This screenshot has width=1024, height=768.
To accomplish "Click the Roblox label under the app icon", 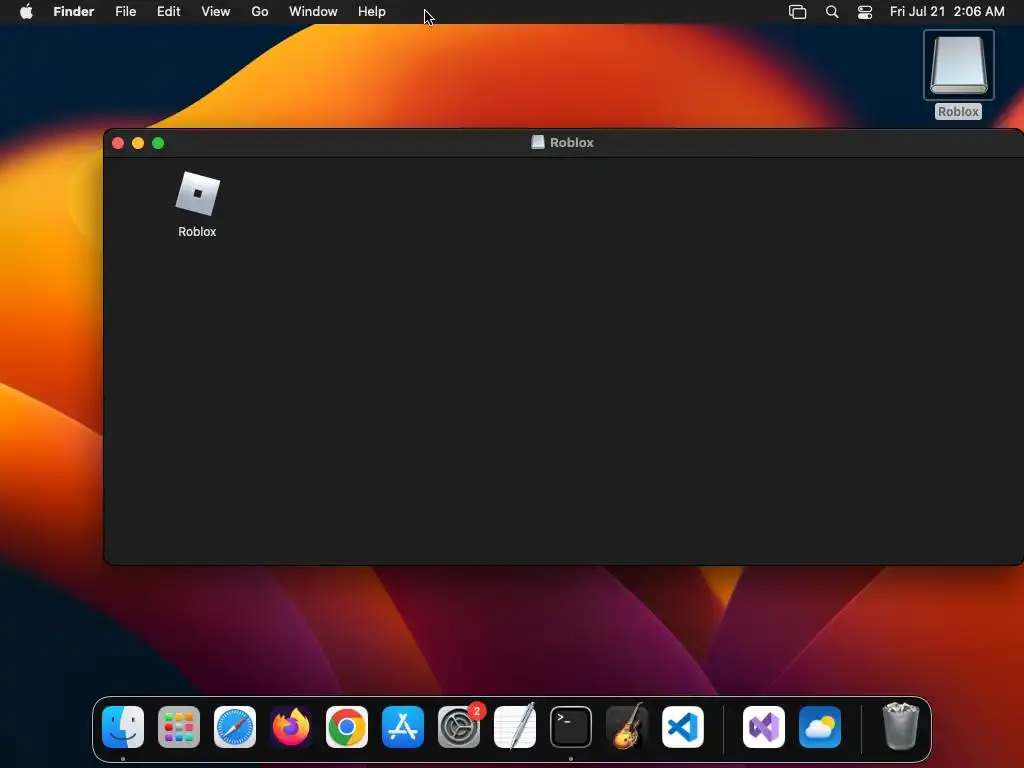I will tap(197, 232).
